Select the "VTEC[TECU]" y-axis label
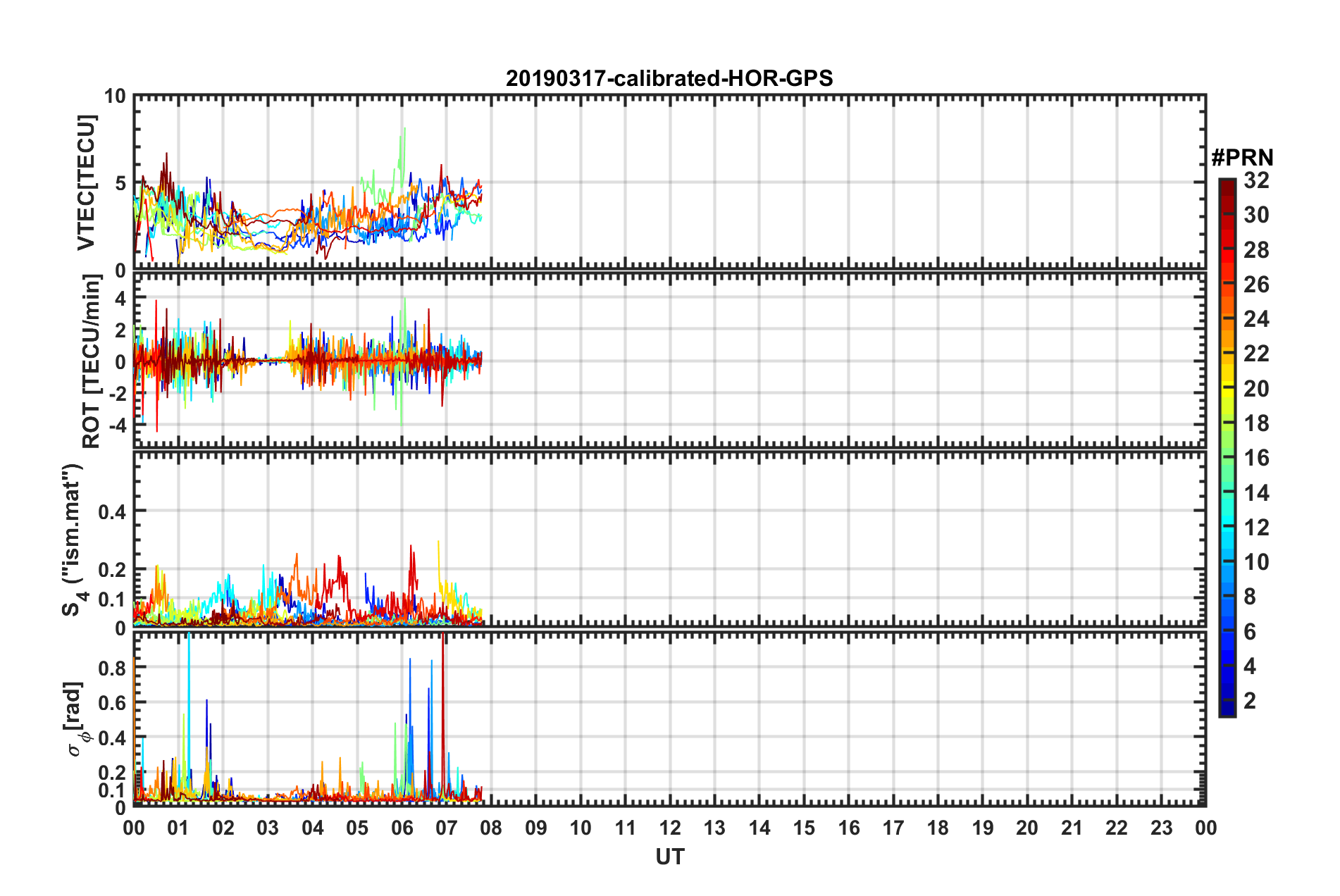The image size is (1340, 896). coord(86,182)
